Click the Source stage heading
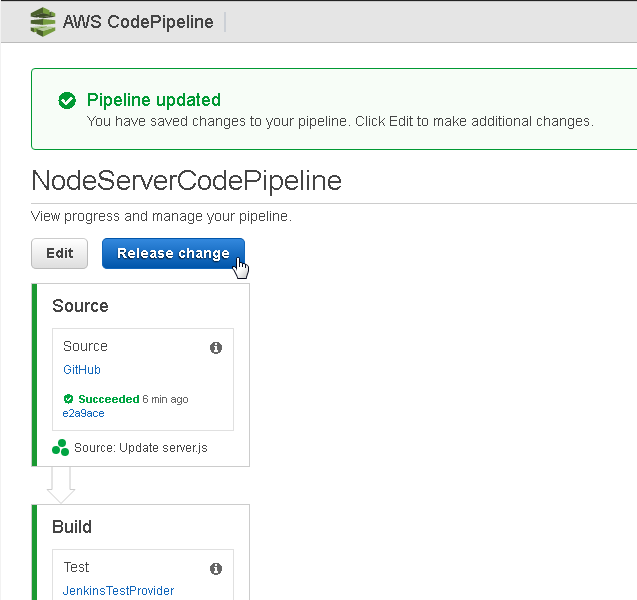Image resolution: width=637 pixels, height=600 pixels. pyautogui.click(x=80, y=306)
